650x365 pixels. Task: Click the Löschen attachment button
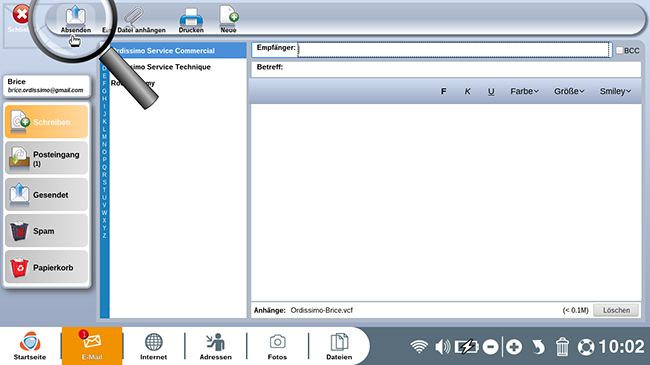pyautogui.click(x=616, y=310)
